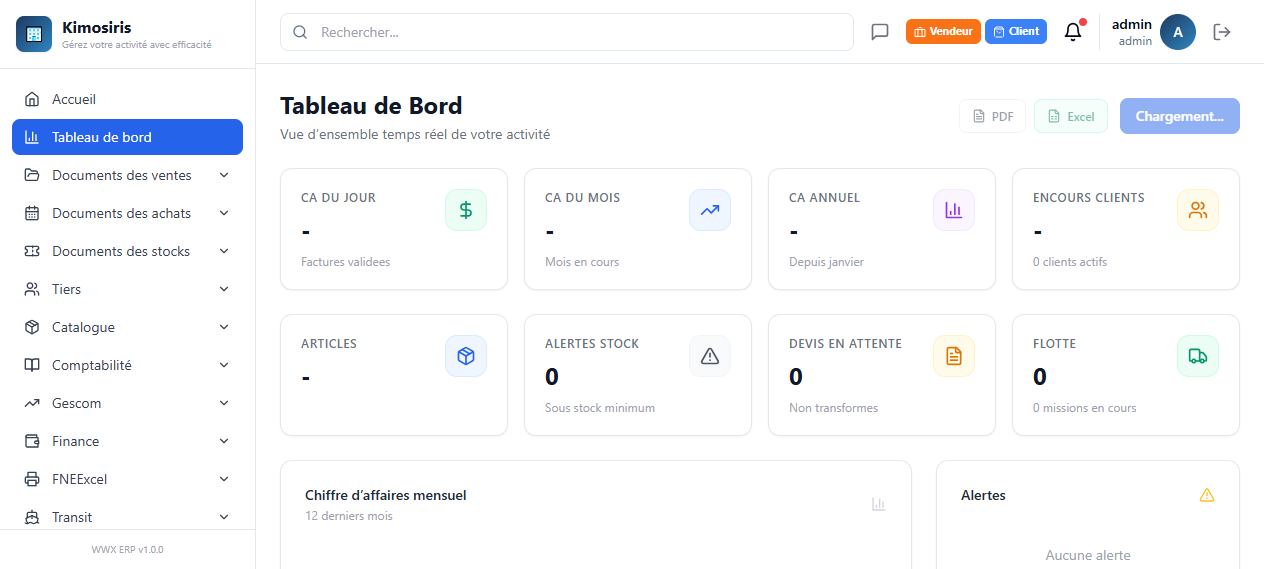Click the logout arrow icon
This screenshot has height=569, width=1264.
click(1221, 32)
